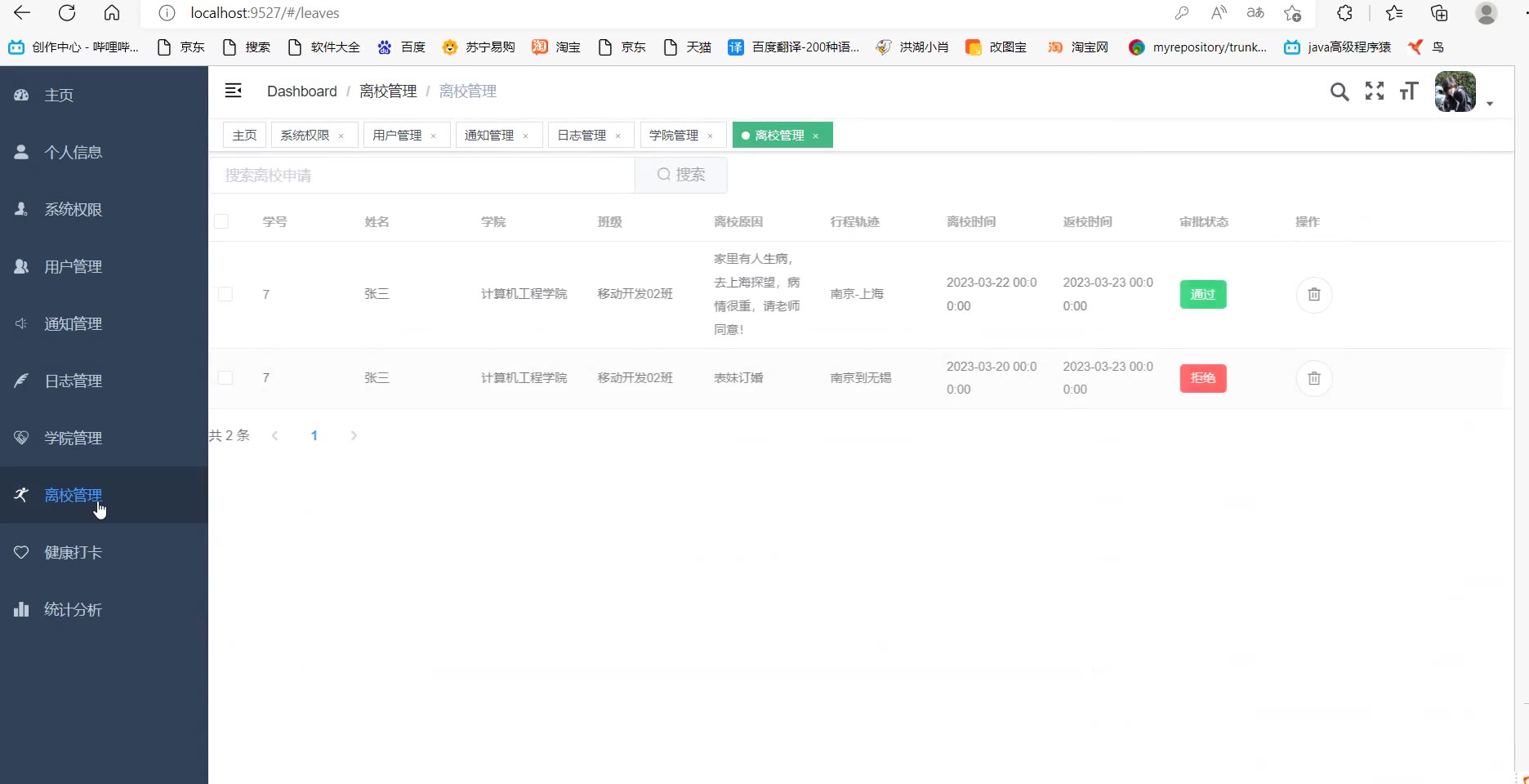Close the 通知管理 tag tab
Viewport: 1529px width, 784px height.
[x=526, y=136]
